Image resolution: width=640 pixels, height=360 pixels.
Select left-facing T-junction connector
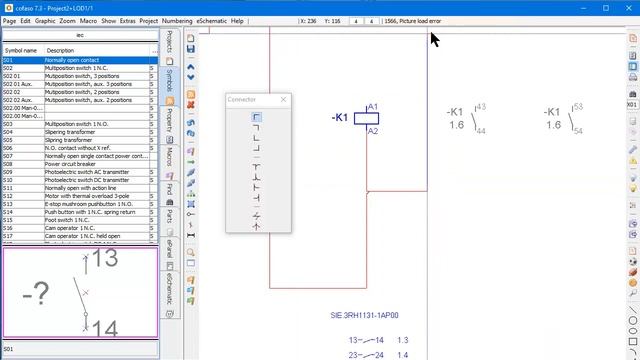point(256,198)
